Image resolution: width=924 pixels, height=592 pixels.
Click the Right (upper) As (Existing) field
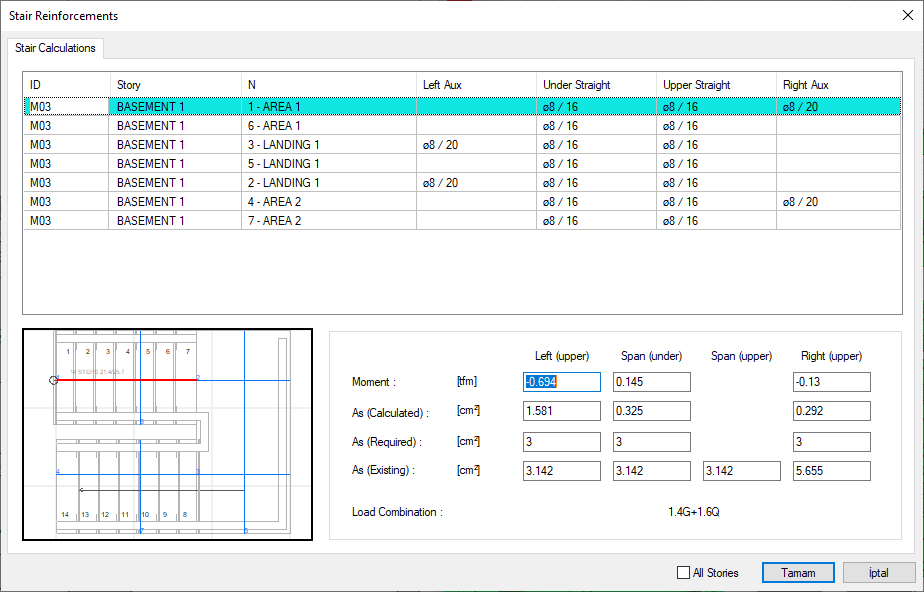point(831,471)
